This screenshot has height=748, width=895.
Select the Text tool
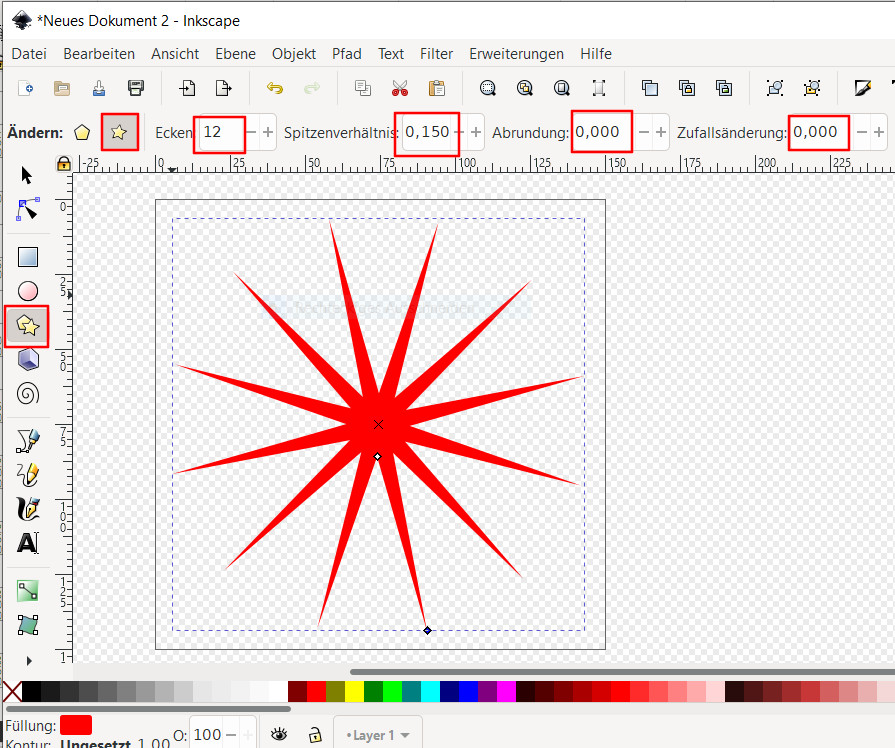(27, 543)
